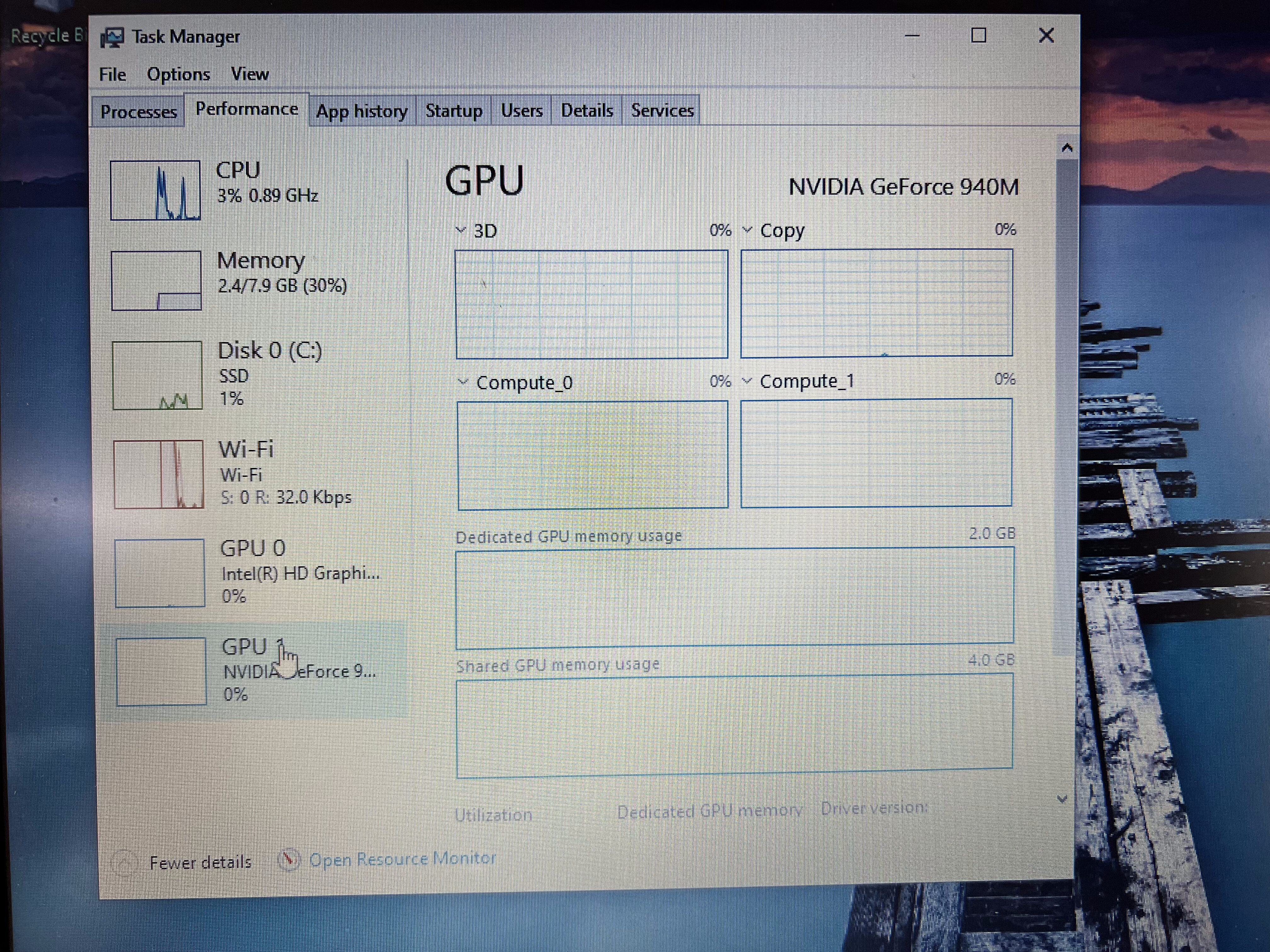Select the Memory usage graph thumbnail
The width and height of the screenshot is (1270, 952).
156,280
